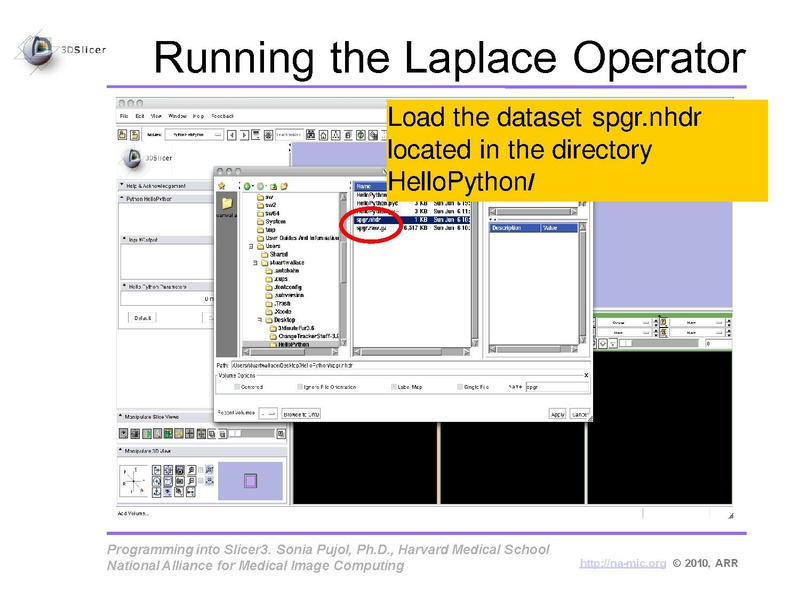Open the View menu

click(156, 116)
